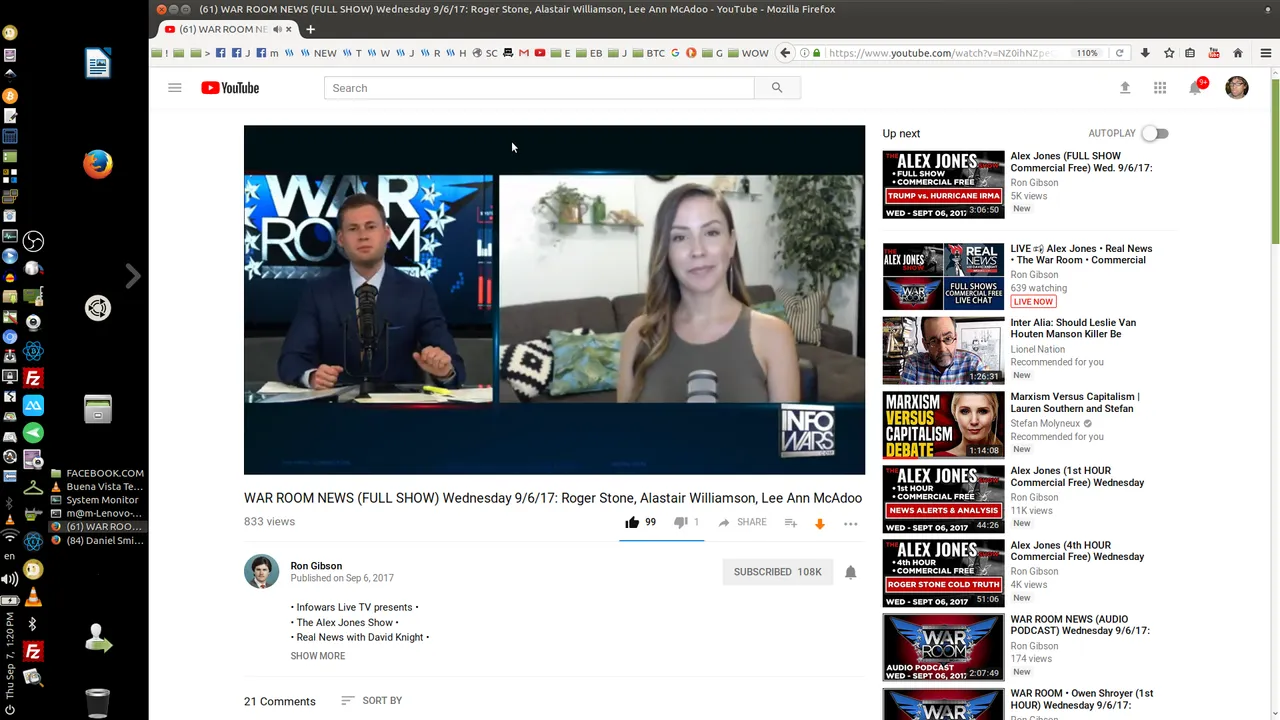Reload the page with refresh icon
The width and height of the screenshot is (1280, 720).
coord(1119,53)
